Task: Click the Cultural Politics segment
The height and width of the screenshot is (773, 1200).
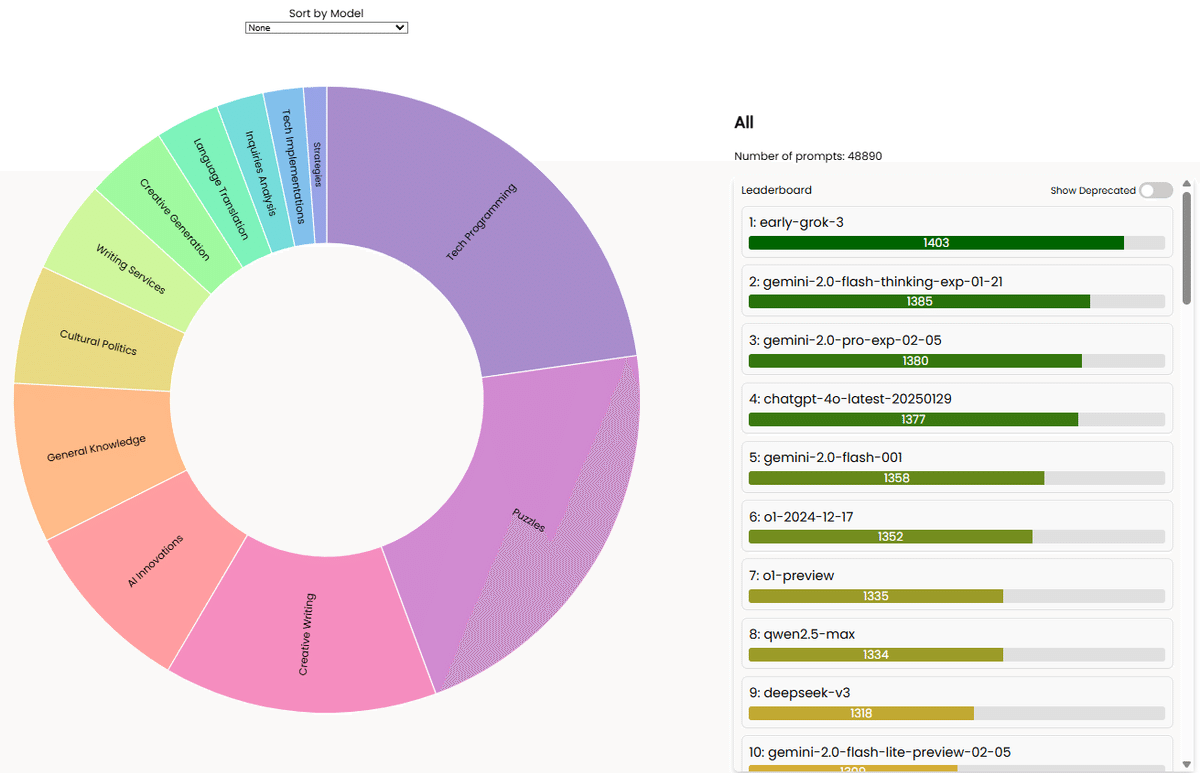Action: tap(96, 340)
